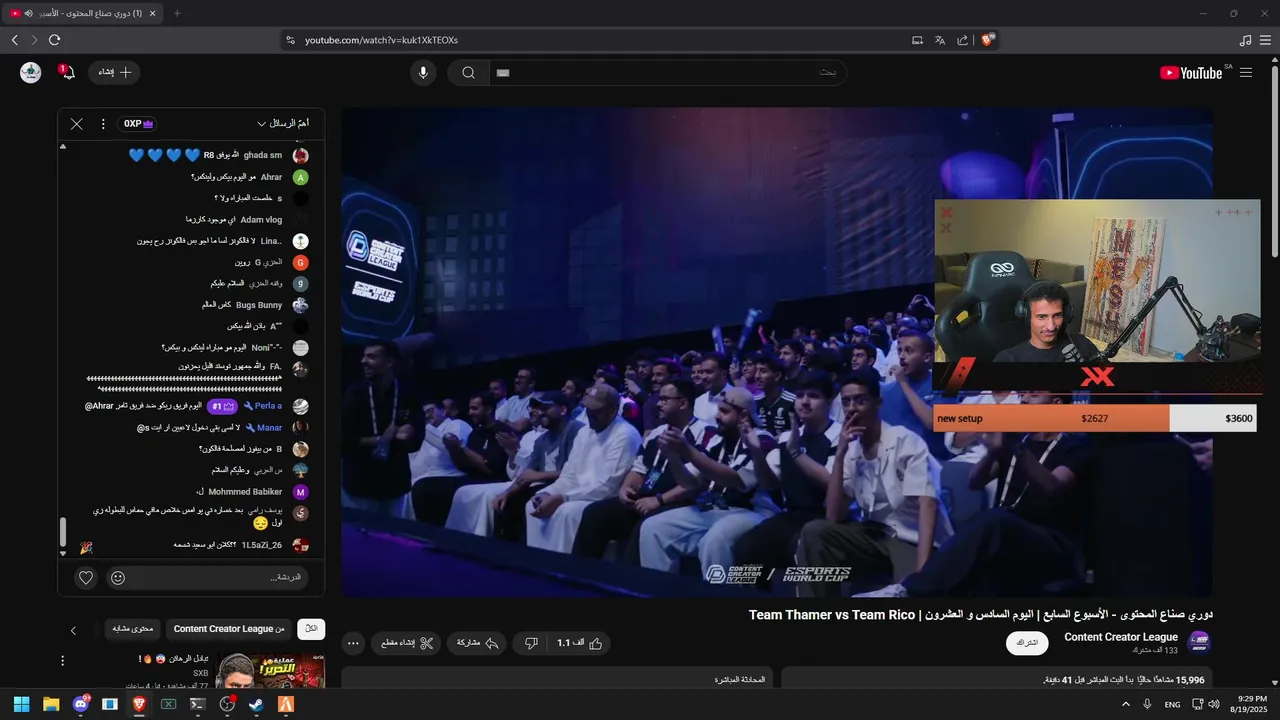Click the YouTube notifications bell
Screen dimensions: 1280x720
pos(67,72)
